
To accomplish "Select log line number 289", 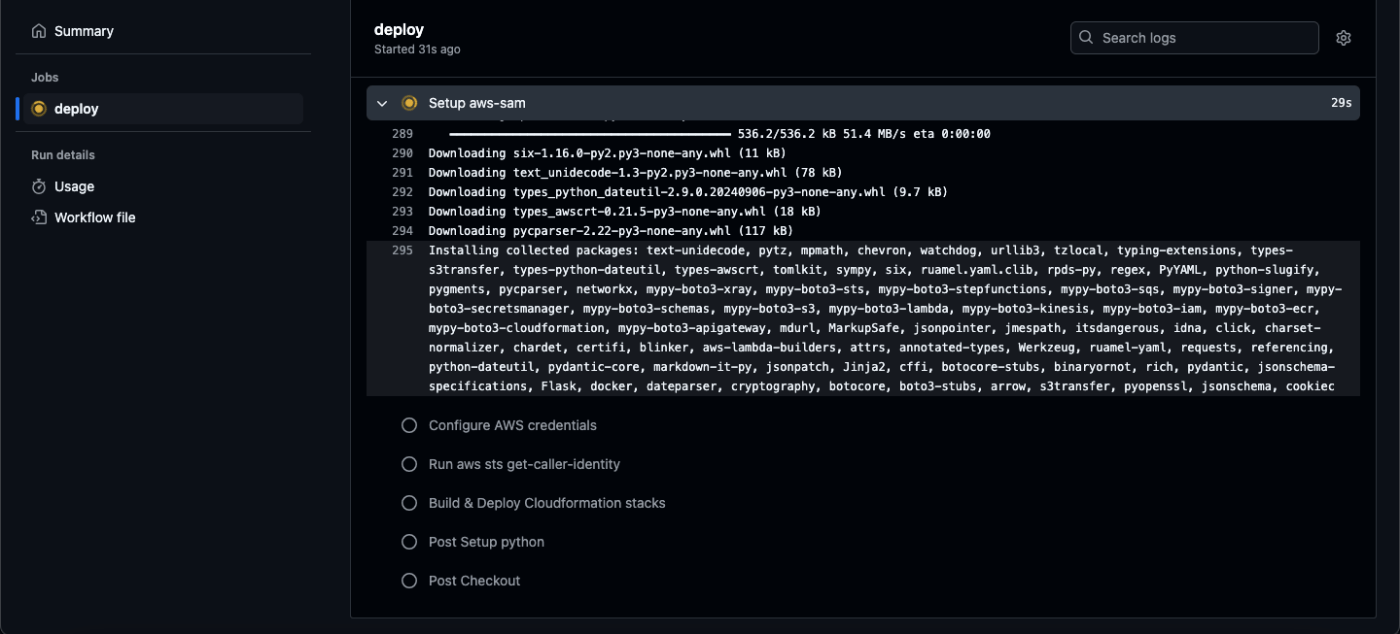I will point(402,134).
